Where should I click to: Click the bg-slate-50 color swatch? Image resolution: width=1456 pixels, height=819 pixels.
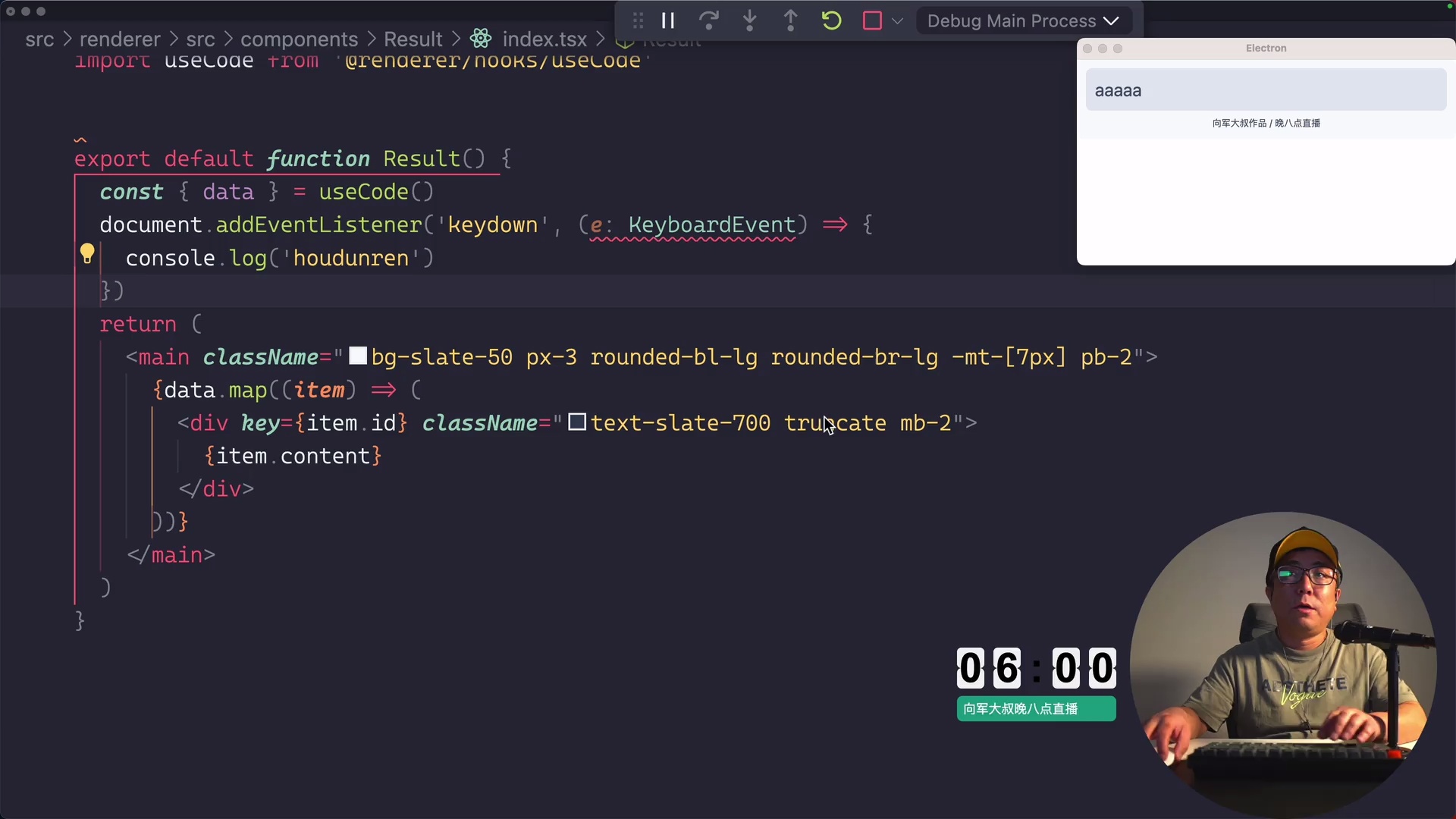[x=358, y=356]
